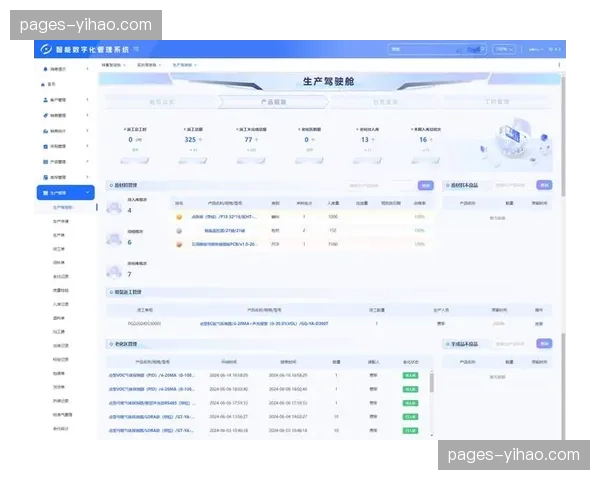Switch to the third open-page tab
600x480 pixels.
pos(182,65)
